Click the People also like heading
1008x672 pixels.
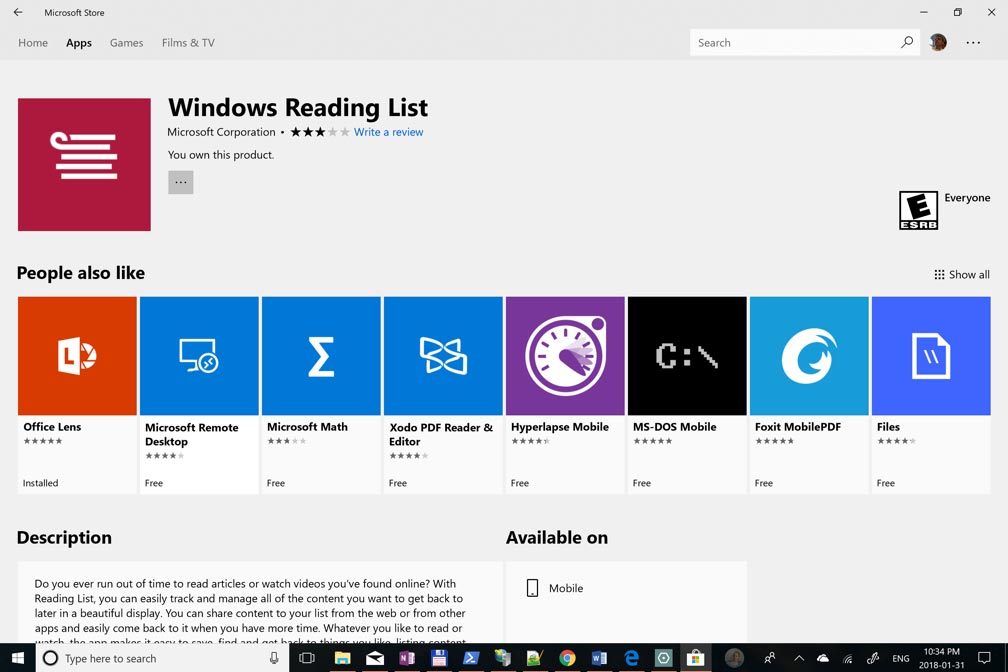(x=81, y=273)
